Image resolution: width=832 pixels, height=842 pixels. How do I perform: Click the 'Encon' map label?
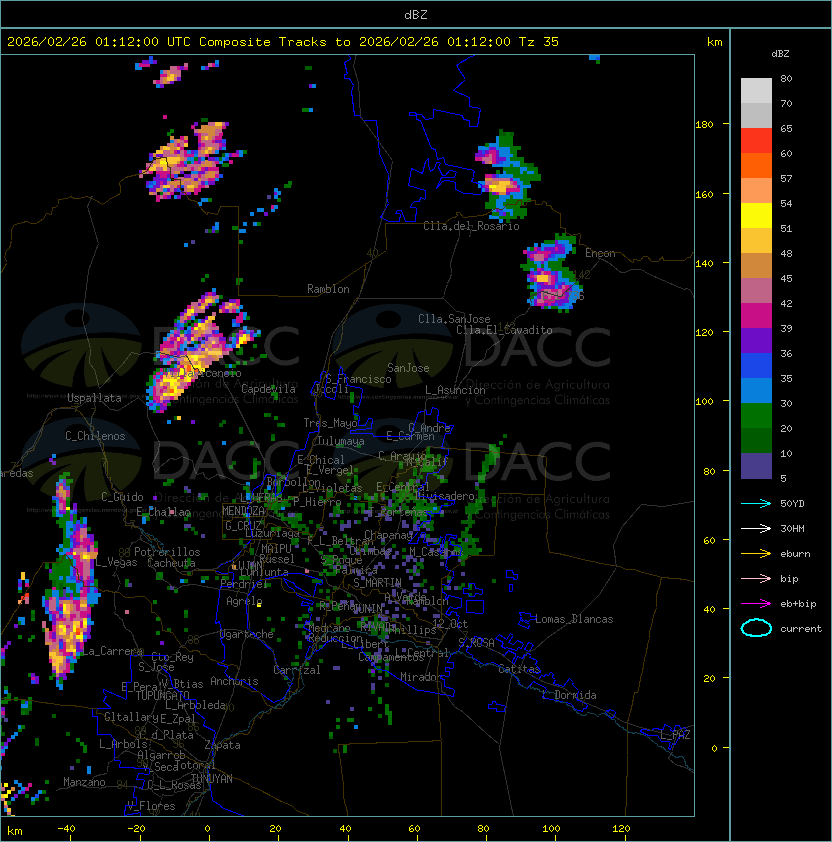coord(600,253)
